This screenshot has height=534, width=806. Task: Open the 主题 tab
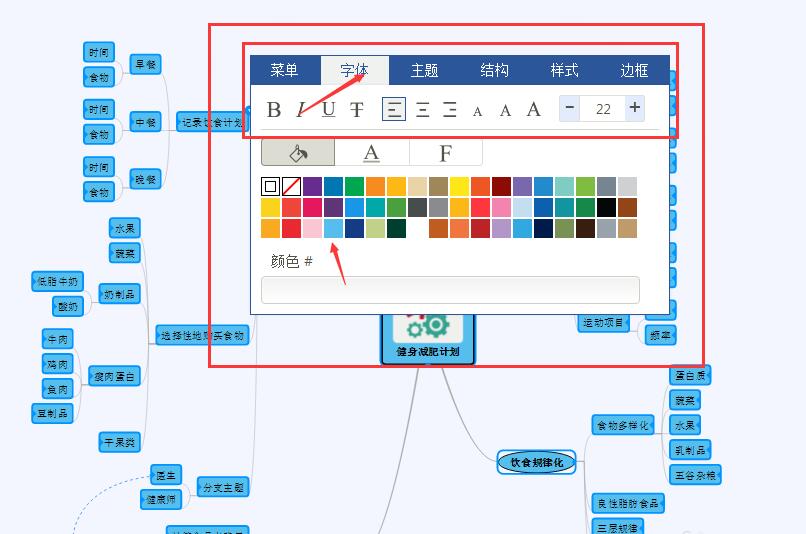click(x=424, y=70)
